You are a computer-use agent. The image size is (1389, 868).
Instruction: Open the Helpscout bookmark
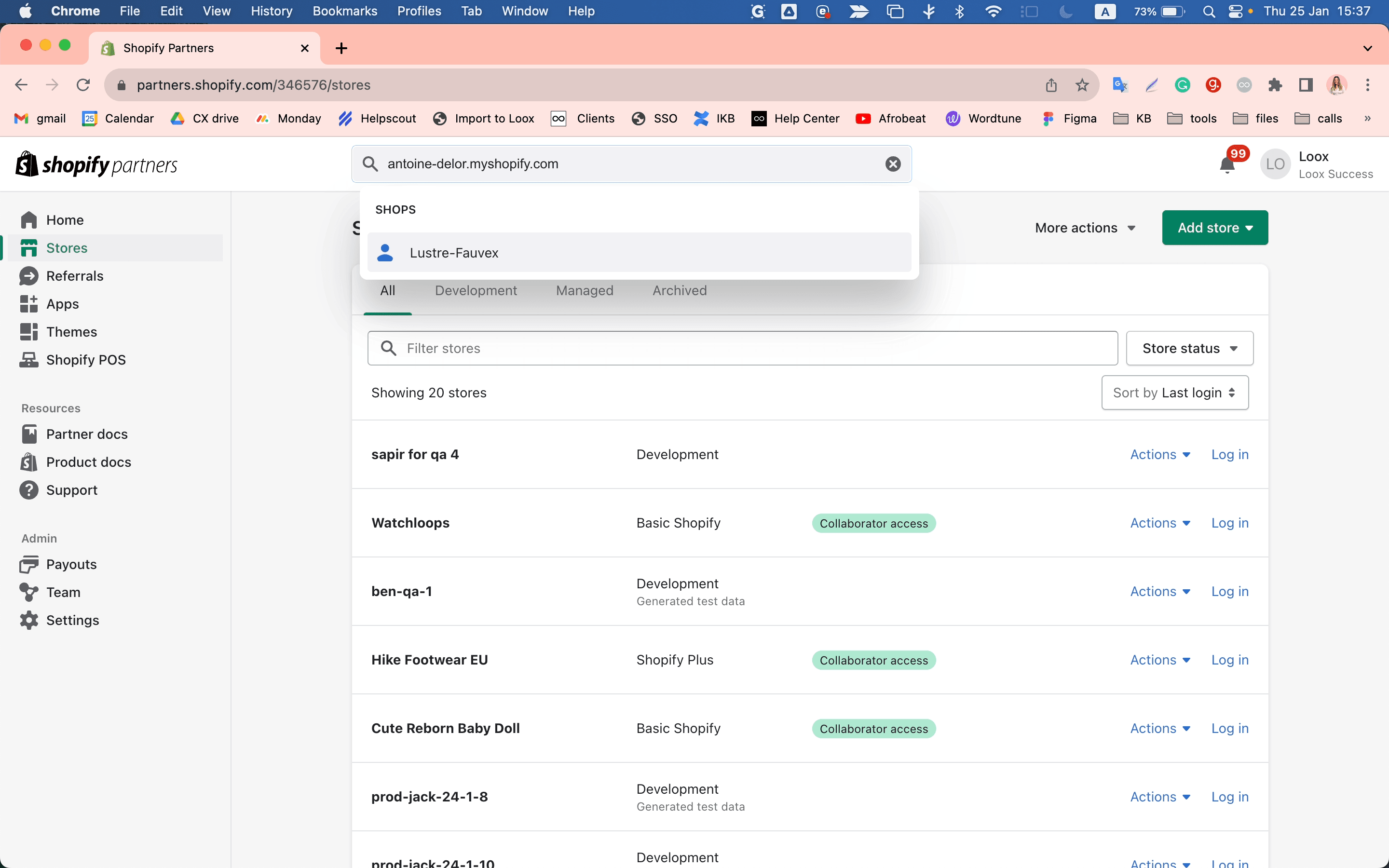pyautogui.click(x=377, y=118)
